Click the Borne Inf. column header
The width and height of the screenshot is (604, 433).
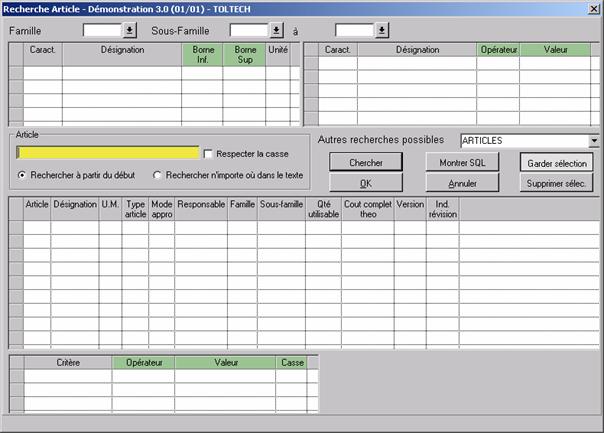[201, 54]
